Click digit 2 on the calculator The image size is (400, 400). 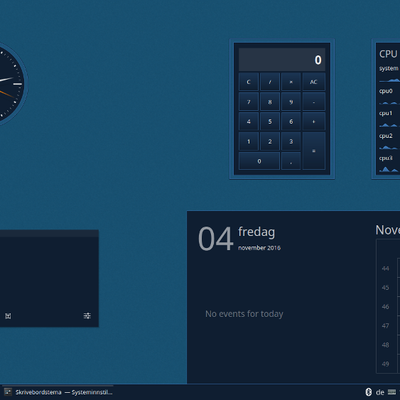pos(270,141)
